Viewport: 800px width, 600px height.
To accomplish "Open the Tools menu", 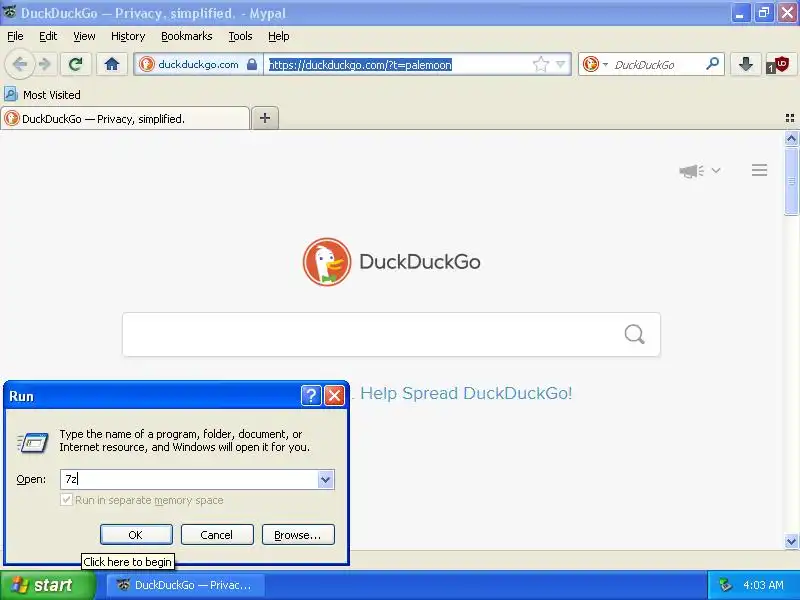I will tap(240, 36).
